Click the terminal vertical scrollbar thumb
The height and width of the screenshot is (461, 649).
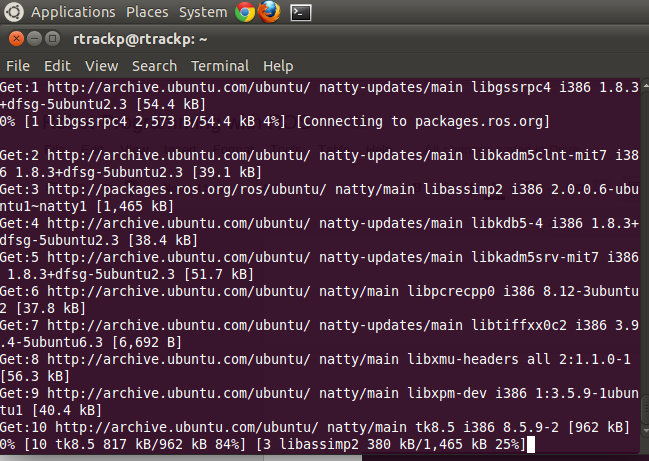coord(645,411)
